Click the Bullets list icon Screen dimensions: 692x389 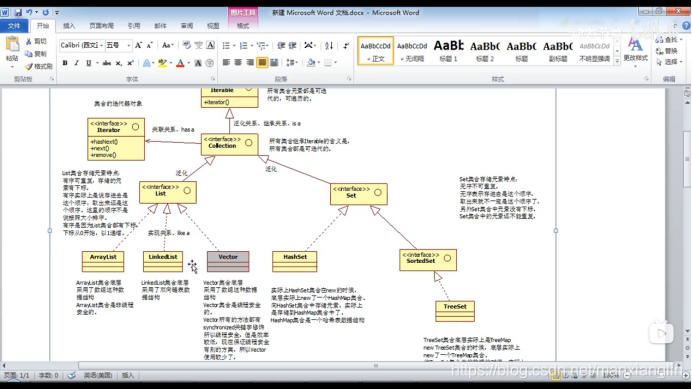pyautogui.click(x=226, y=45)
